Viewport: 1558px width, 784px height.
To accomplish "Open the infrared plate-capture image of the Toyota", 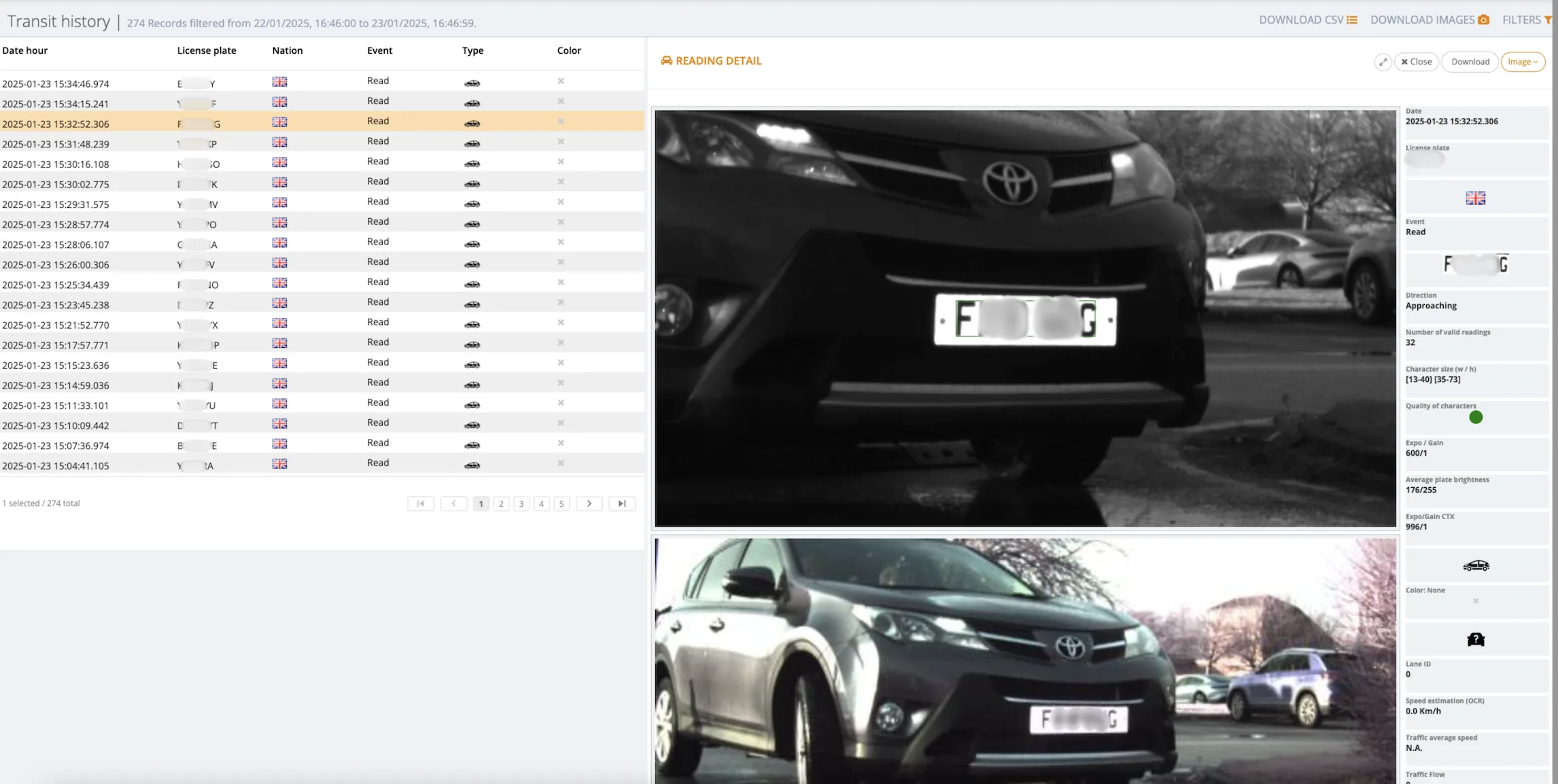I will pyautogui.click(x=1025, y=318).
